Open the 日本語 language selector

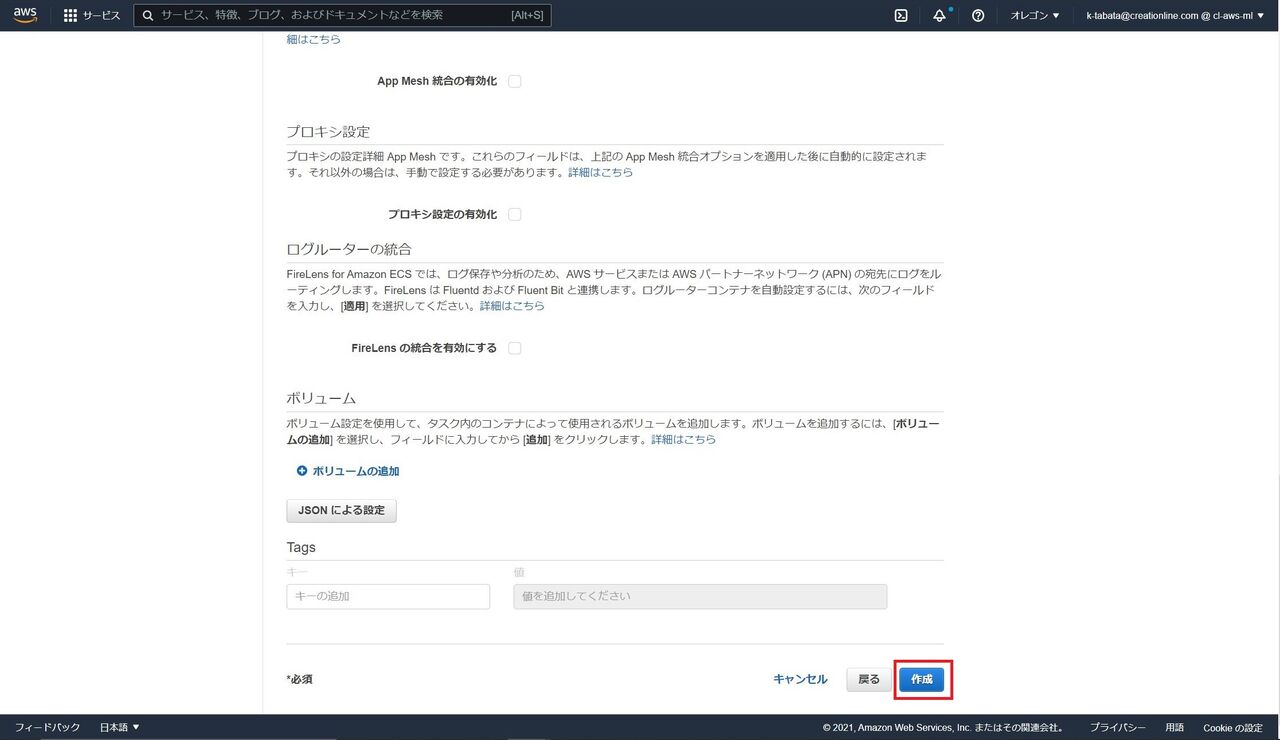[x=119, y=727]
